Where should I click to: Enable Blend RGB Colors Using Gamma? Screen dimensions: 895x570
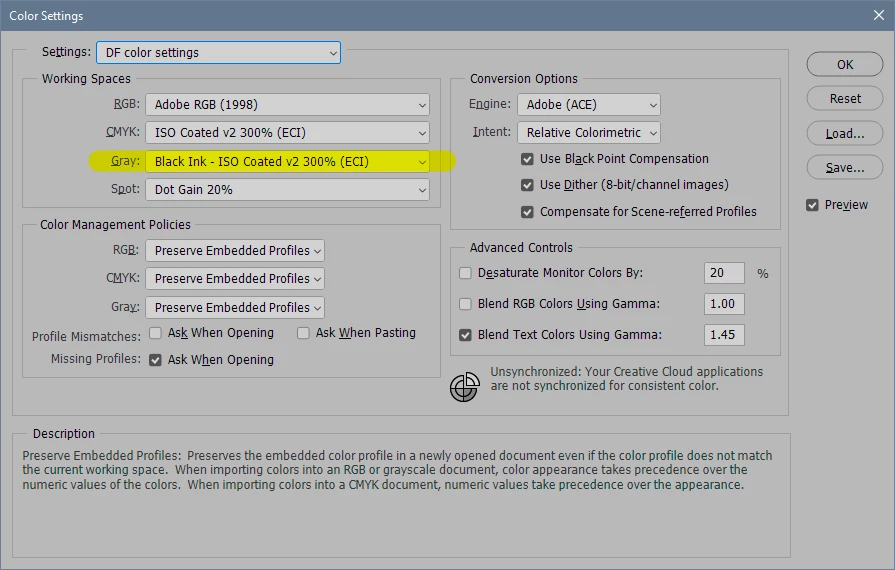click(466, 304)
